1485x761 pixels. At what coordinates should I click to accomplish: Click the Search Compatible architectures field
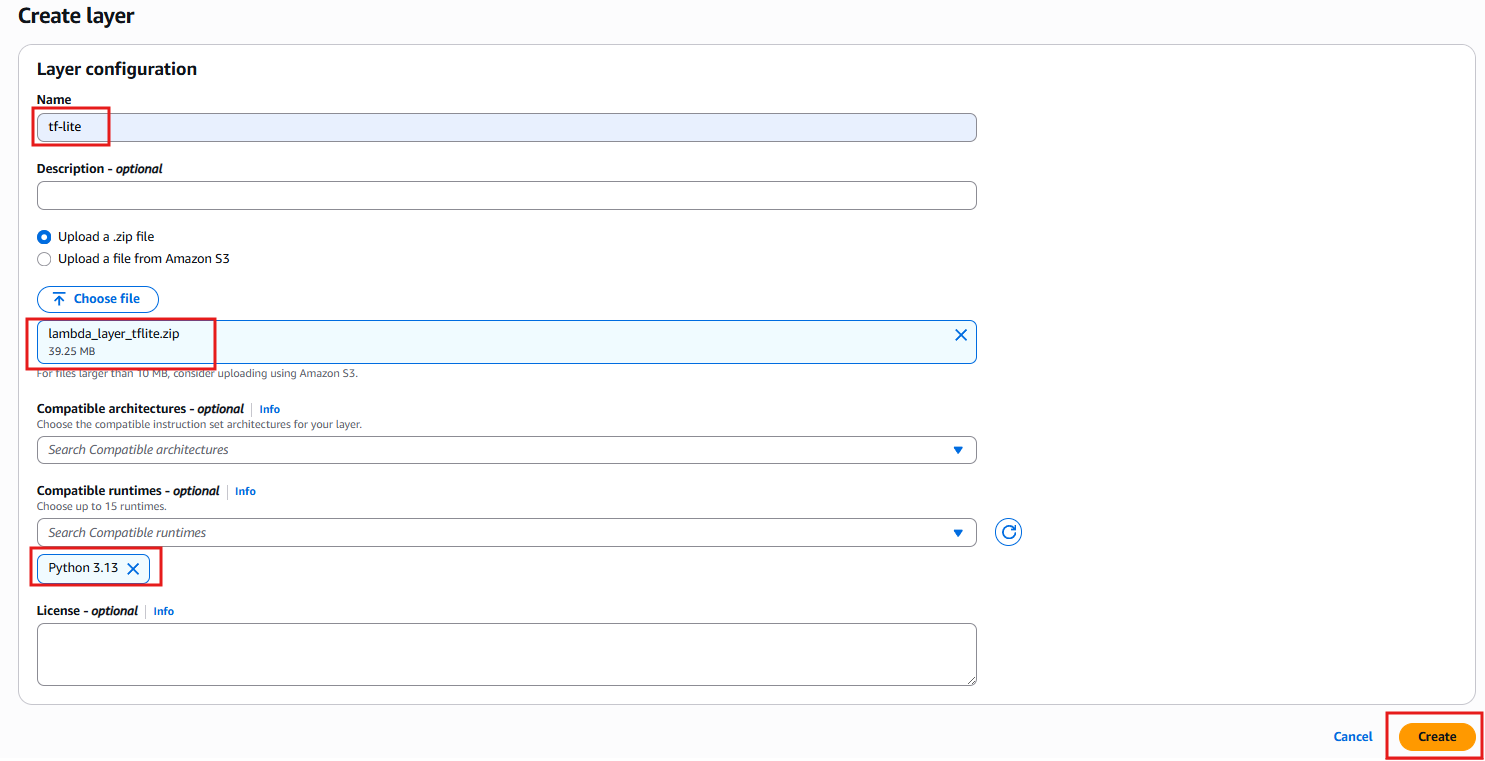pos(490,450)
